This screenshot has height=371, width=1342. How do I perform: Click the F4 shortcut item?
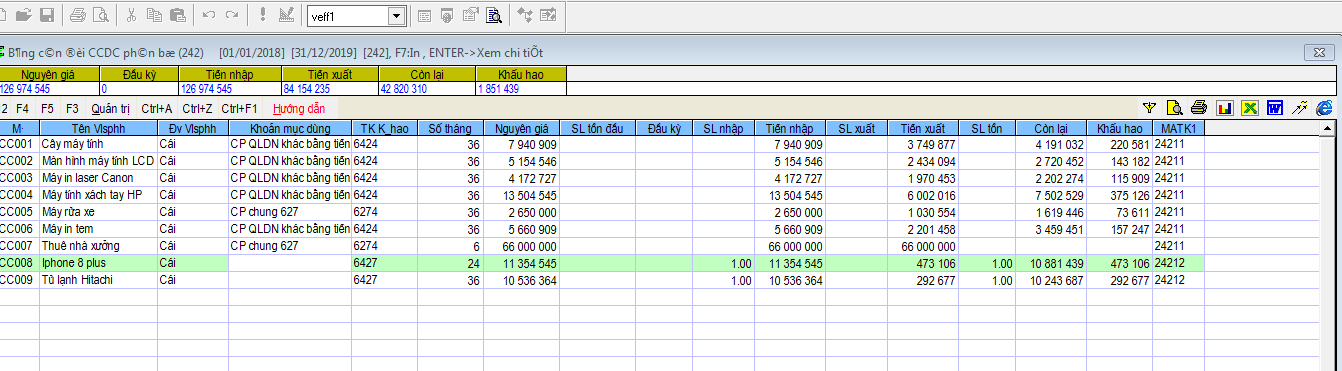(22, 108)
